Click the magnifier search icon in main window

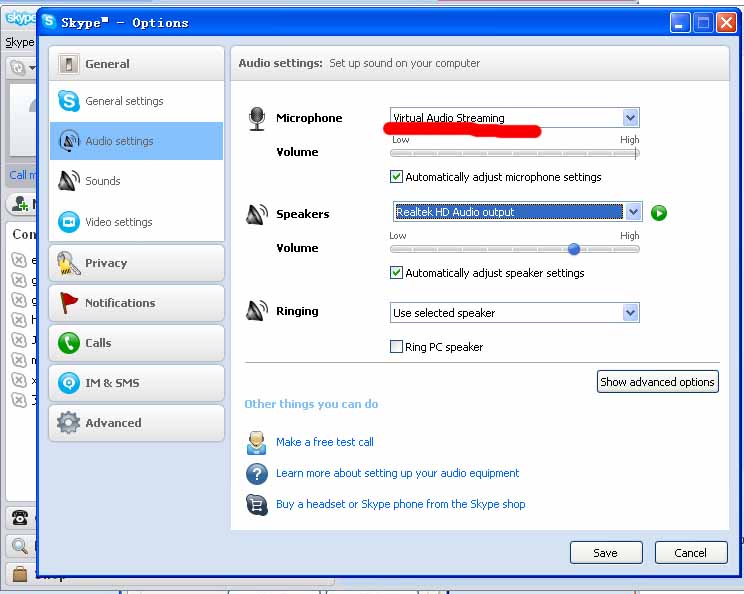click(20, 546)
